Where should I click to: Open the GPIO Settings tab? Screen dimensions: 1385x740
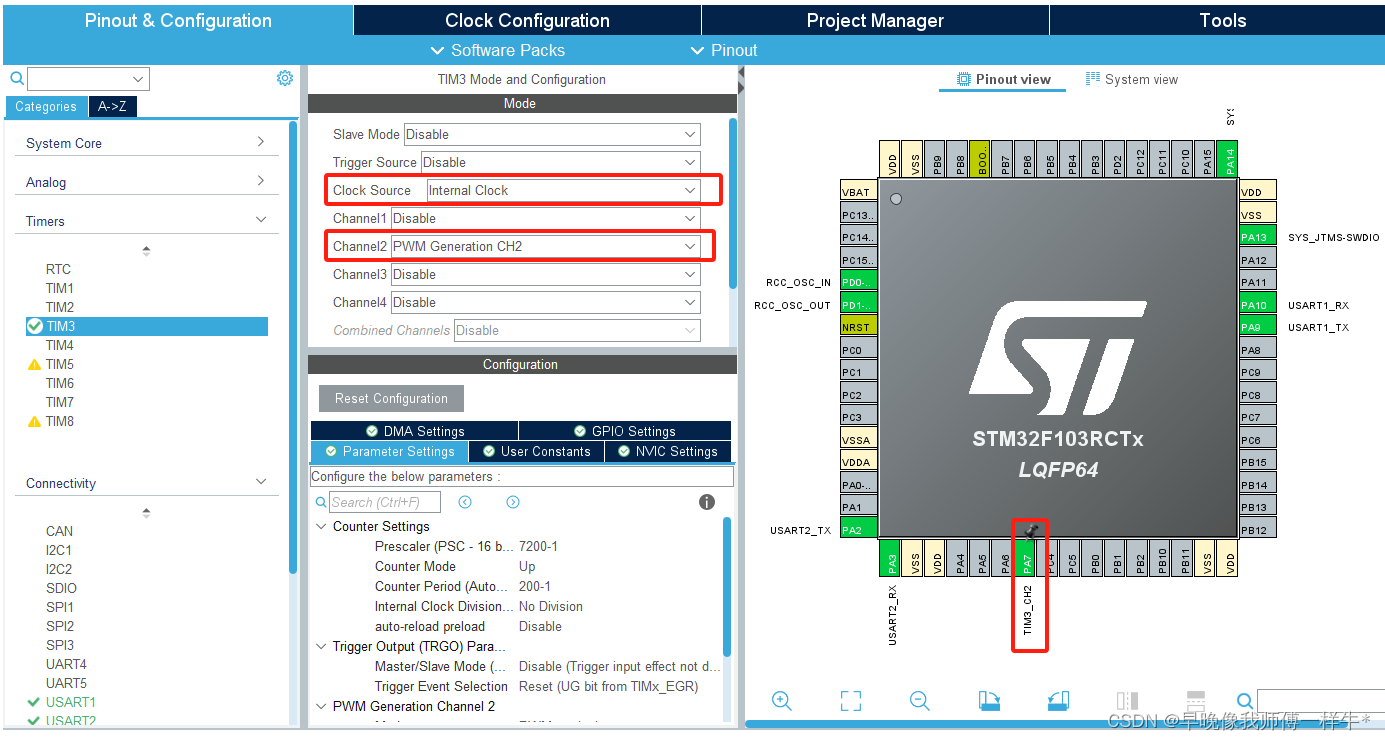(625, 431)
